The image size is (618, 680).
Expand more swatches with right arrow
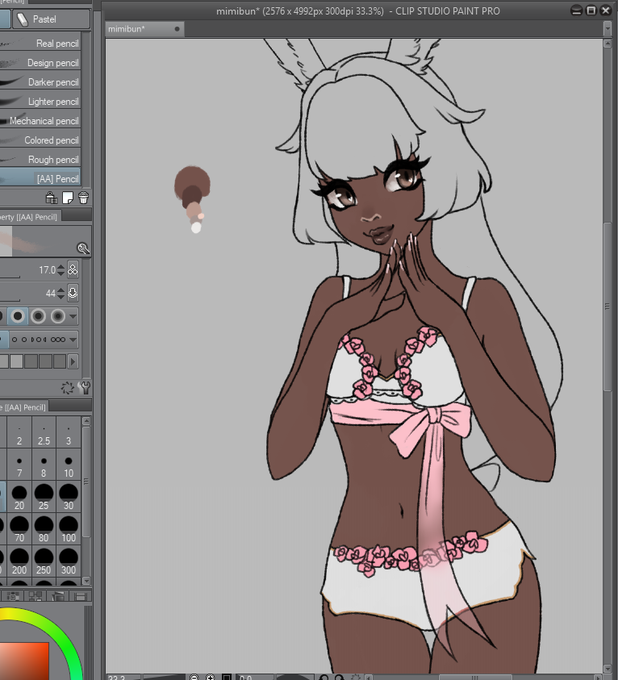73,361
